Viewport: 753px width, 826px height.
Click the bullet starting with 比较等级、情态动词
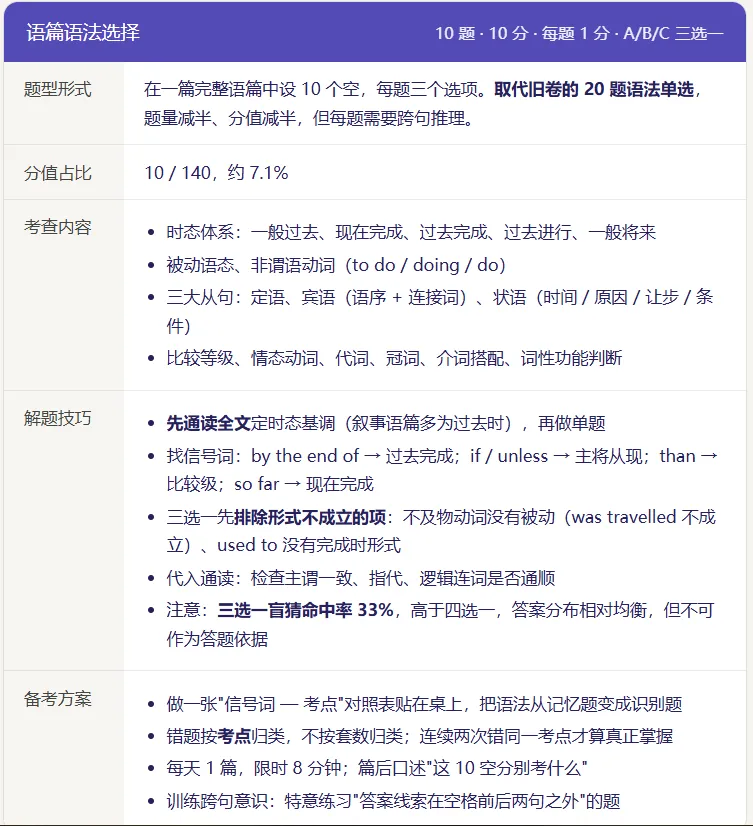394,358
